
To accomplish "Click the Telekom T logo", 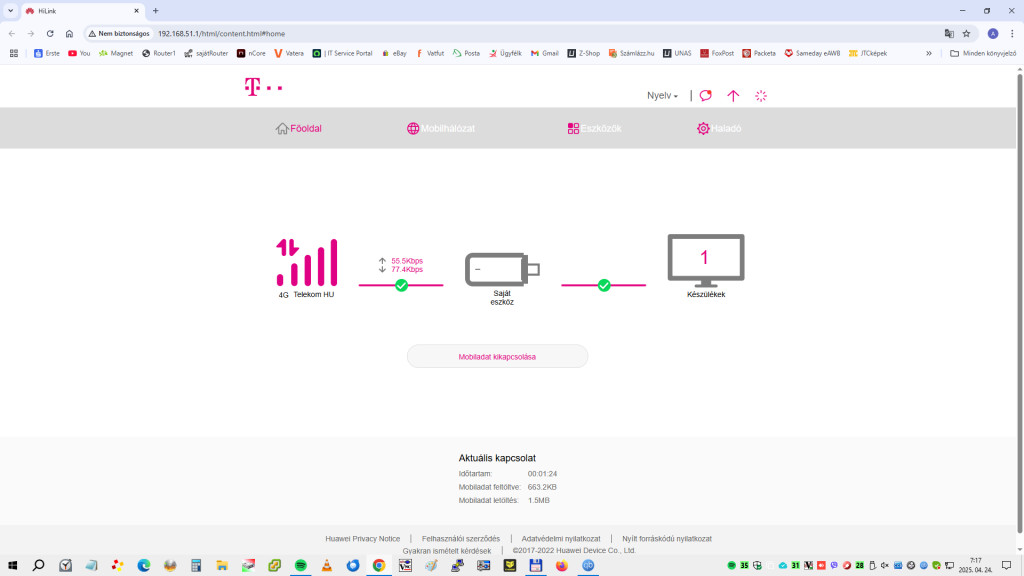I will click(263, 87).
